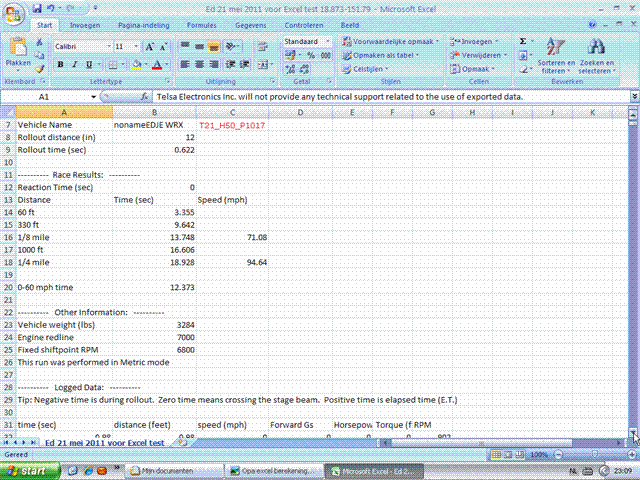Decrease the font size
The image size is (640, 480).
(163, 47)
